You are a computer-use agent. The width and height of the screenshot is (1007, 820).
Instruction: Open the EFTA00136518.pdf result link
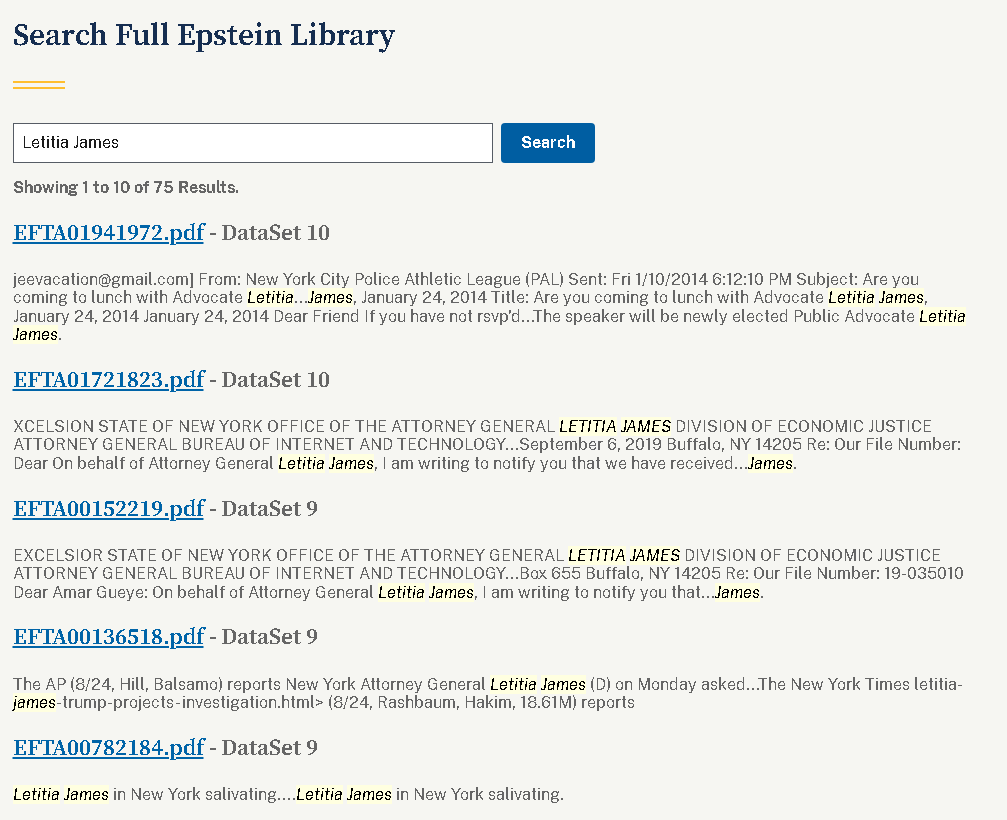point(109,636)
